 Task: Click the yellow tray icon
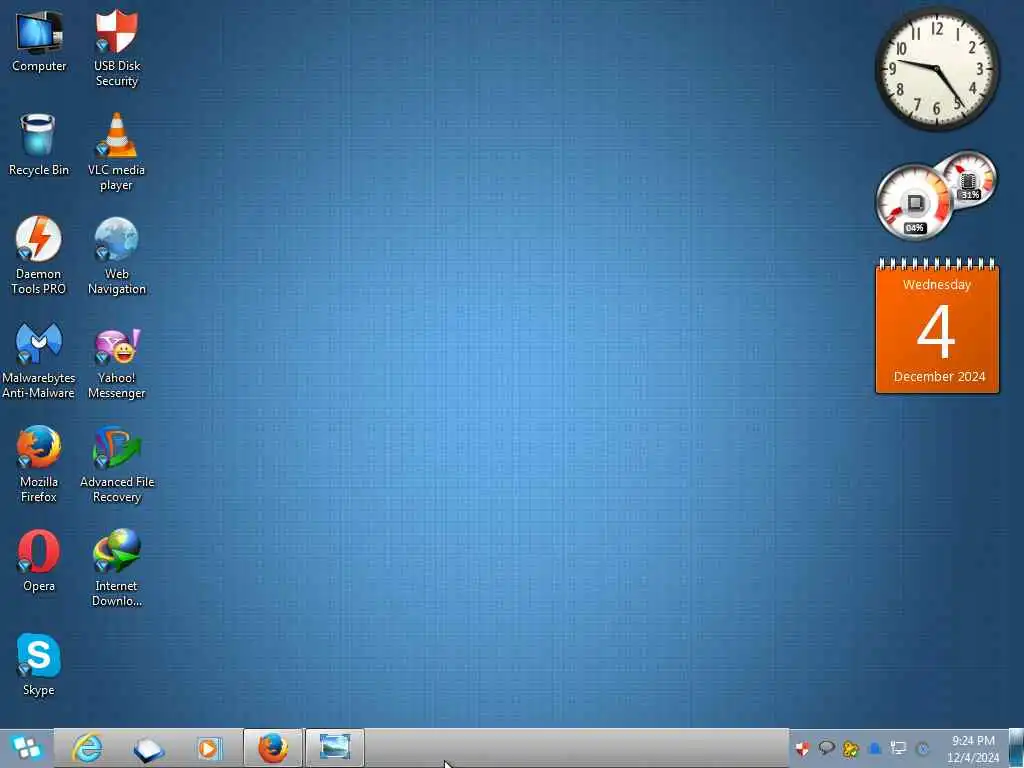[850, 748]
